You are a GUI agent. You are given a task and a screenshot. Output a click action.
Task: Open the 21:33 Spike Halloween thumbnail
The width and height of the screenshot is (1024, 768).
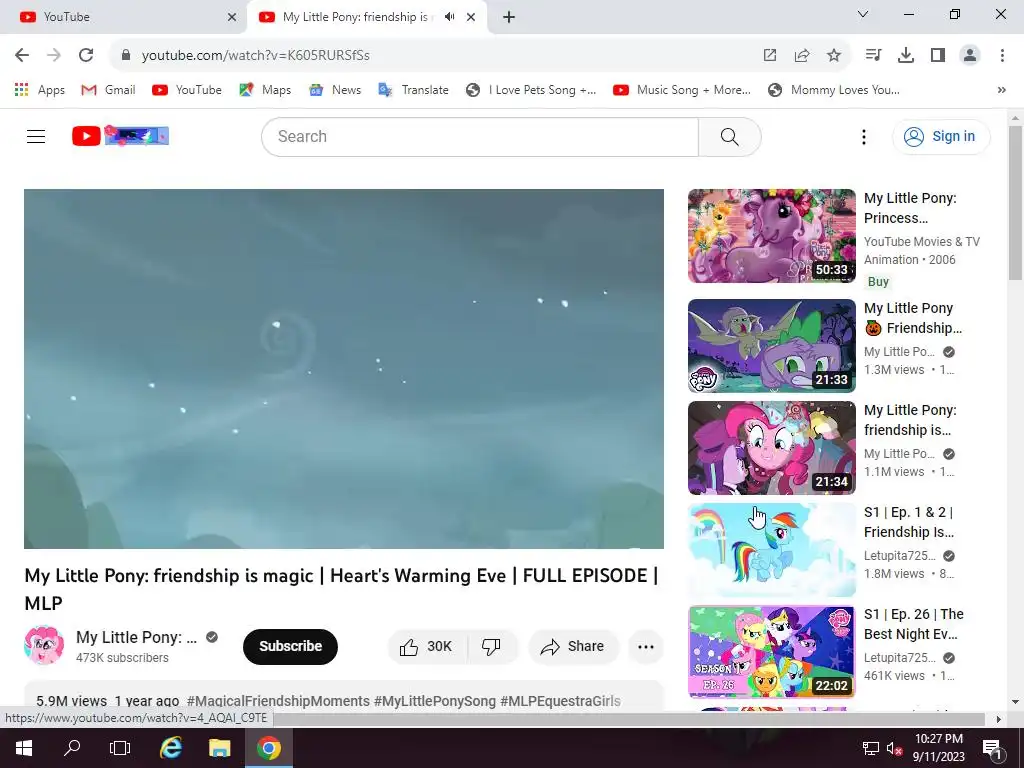pos(771,345)
